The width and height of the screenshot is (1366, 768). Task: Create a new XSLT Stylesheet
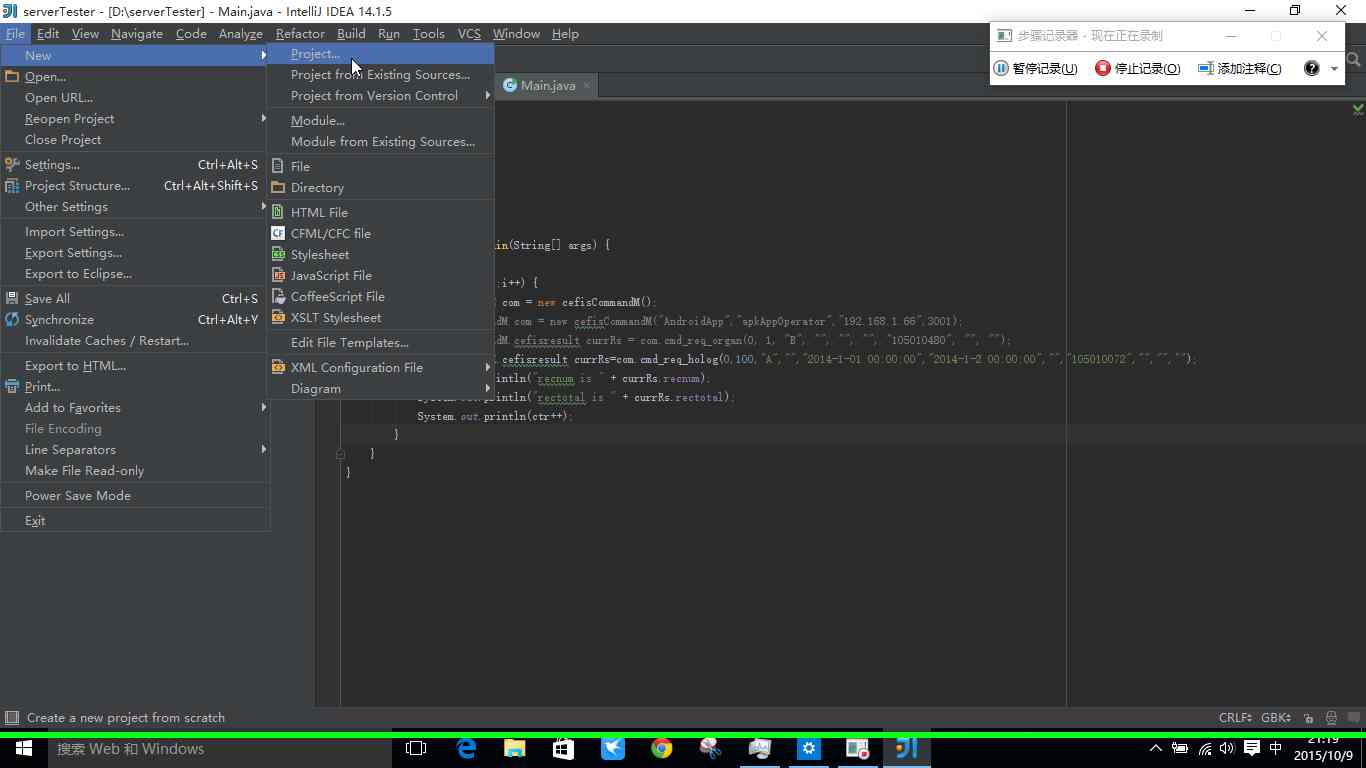coord(380,318)
